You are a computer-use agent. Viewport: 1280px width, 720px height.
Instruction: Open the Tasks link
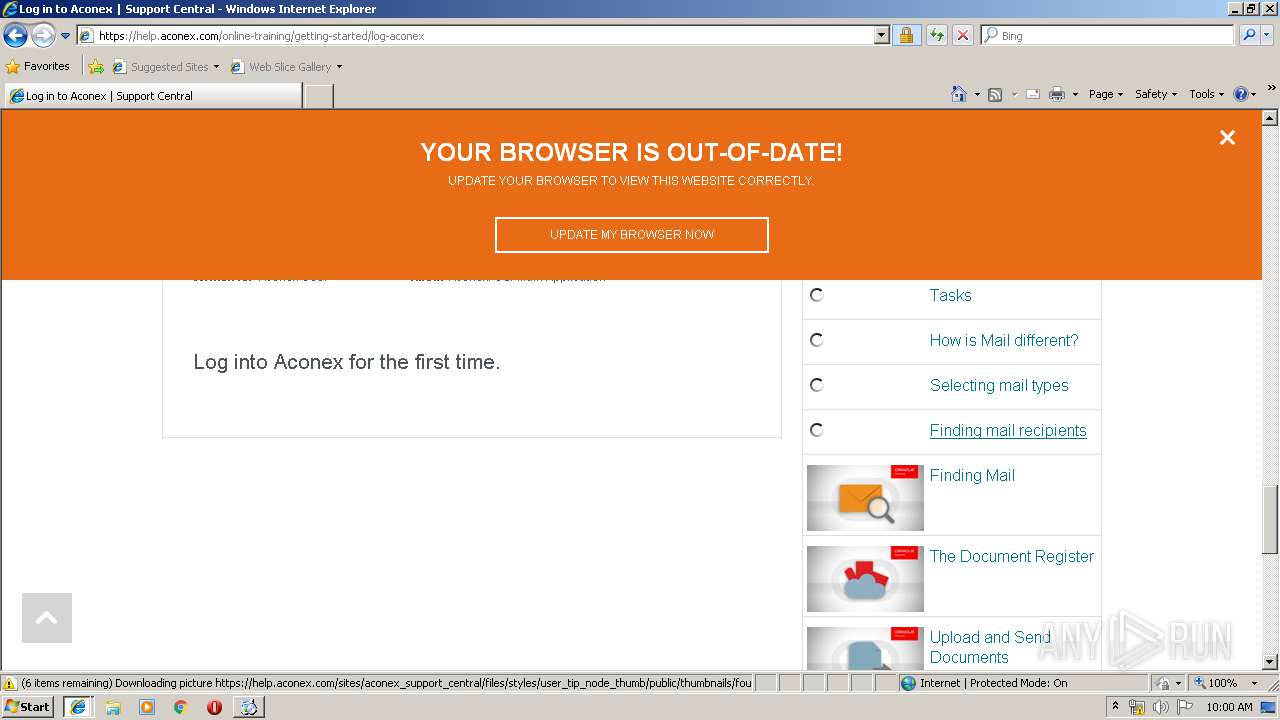pyautogui.click(x=950, y=295)
